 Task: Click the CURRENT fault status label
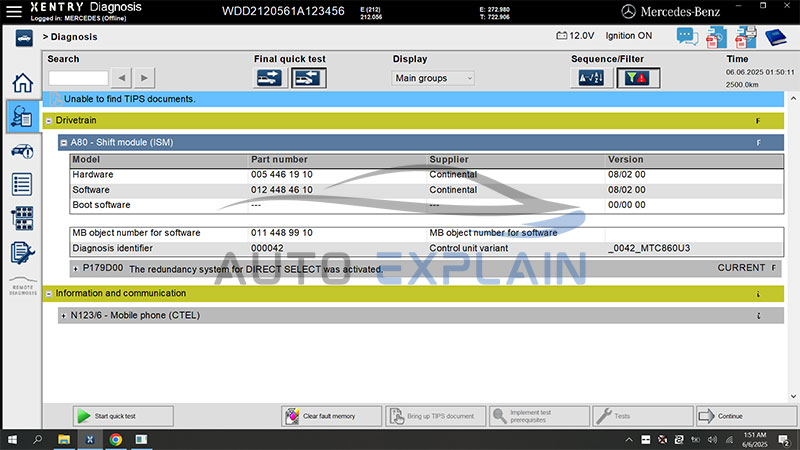[x=741, y=268]
